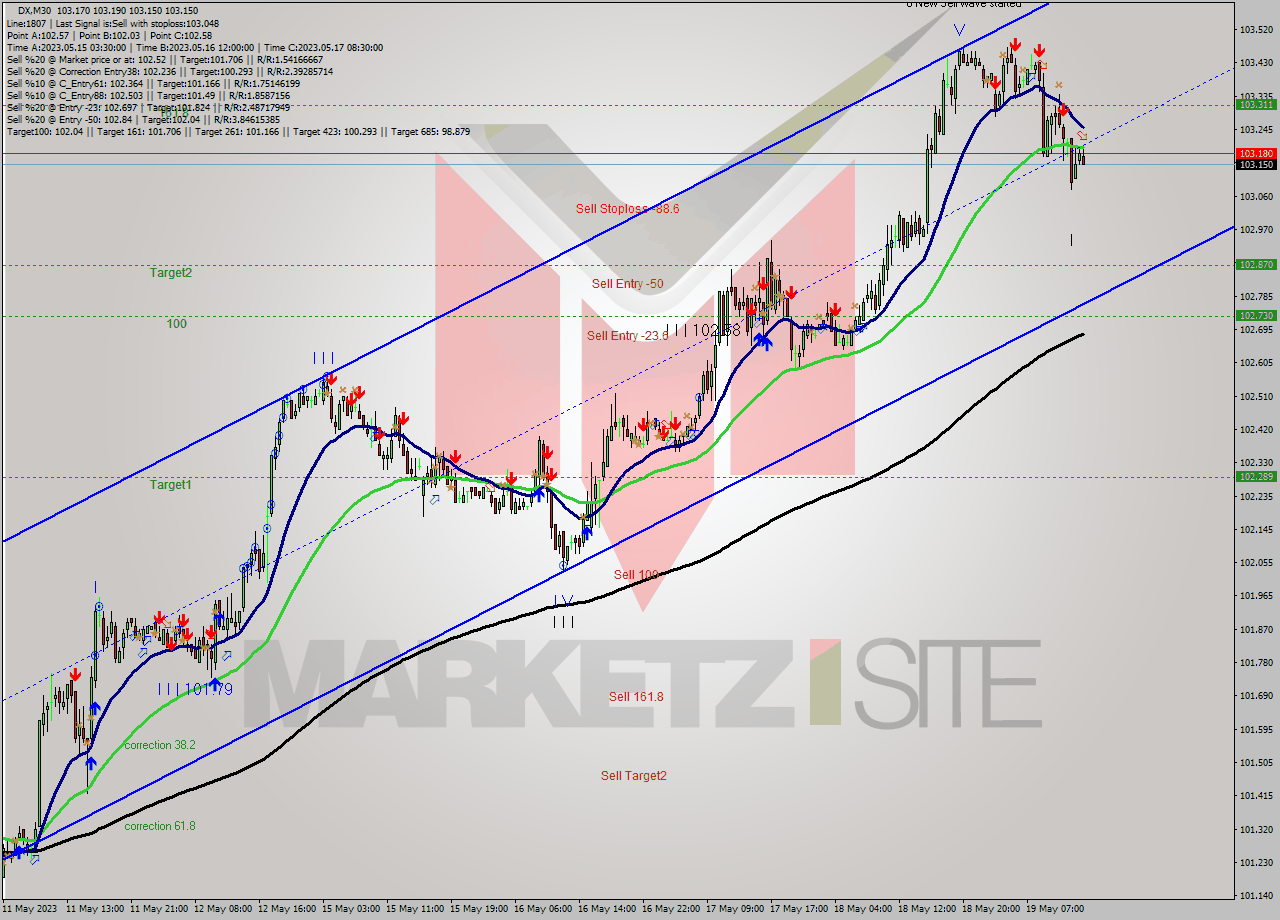This screenshot has width=1280, height=920.
Task: Click the '11 May 2023' date label
Action: 30,909
